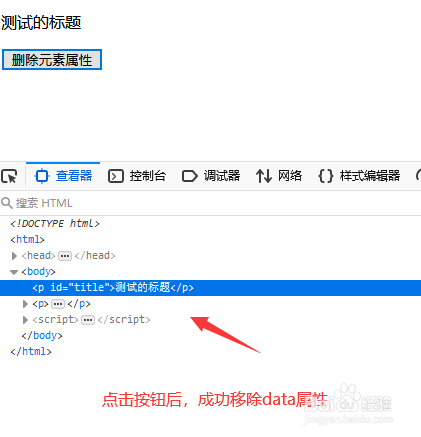This screenshot has height=437, width=421.
Task: Expand the script node triangle
Action: tap(25, 320)
